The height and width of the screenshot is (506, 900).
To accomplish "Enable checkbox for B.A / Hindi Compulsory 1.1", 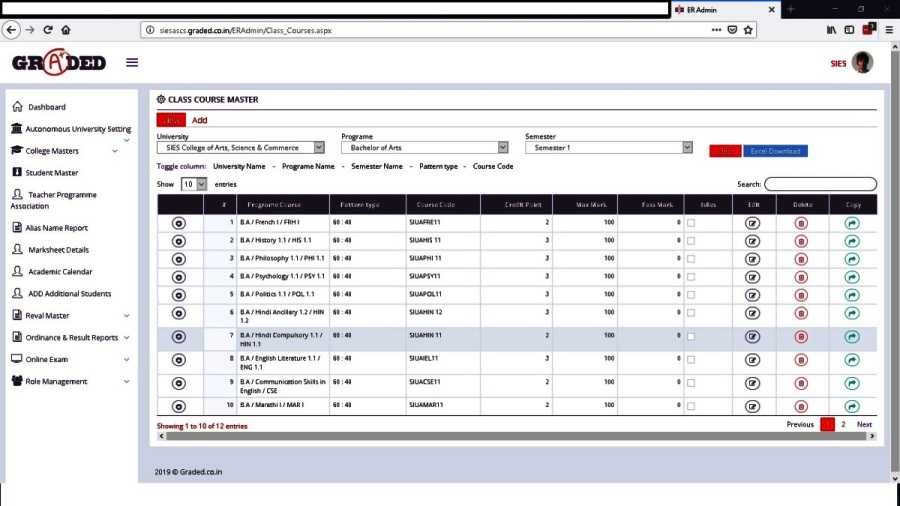I will tap(691, 337).
